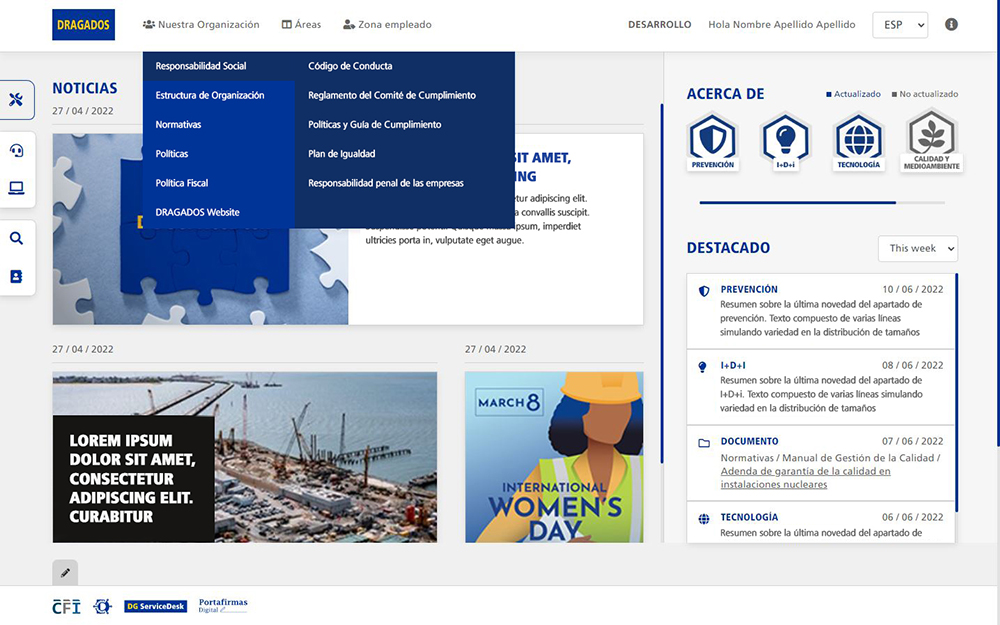The image size is (1000, 625).
Task: Open the Calidad y Medioambiente badge
Action: click(x=935, y=141)
